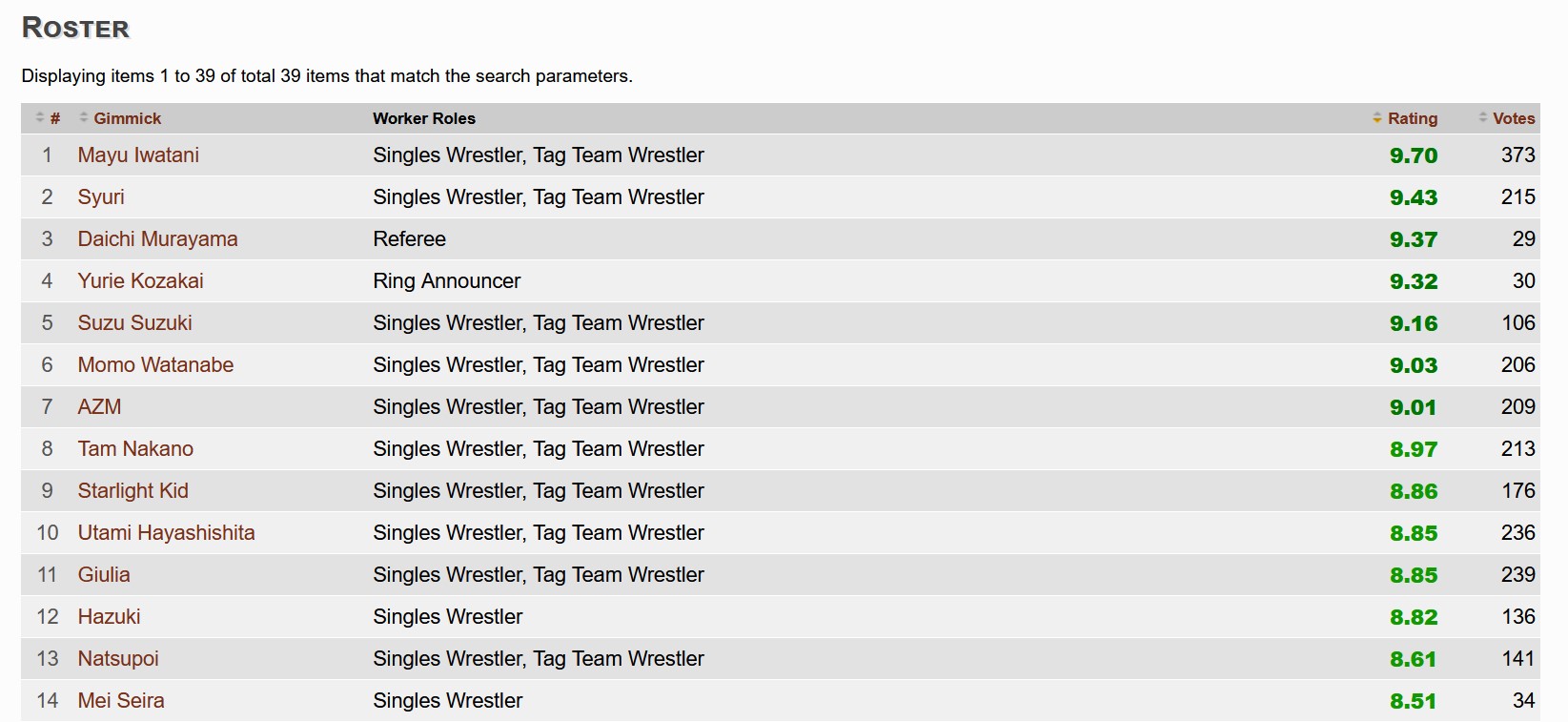Open the Hazuki wrestler entry

pyautogui.click(x=109, y=616)
